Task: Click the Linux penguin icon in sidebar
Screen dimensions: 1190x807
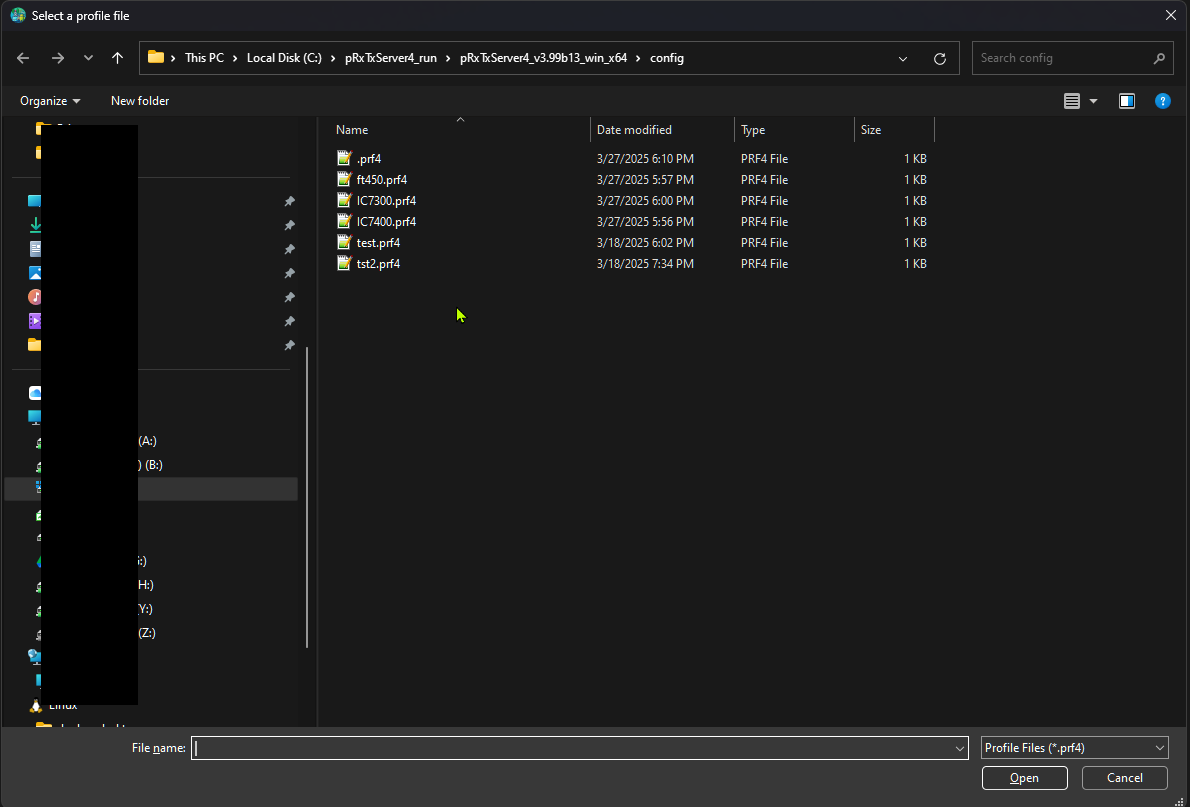Action: (36, 705)
